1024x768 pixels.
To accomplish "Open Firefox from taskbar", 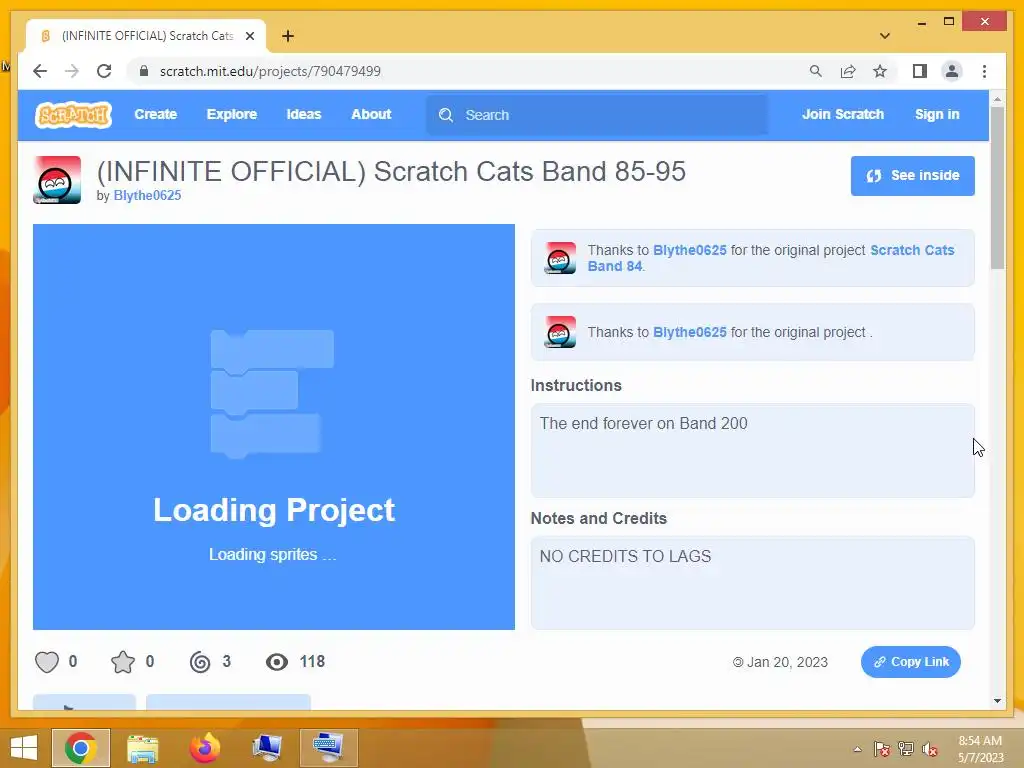I will (204, 748).
